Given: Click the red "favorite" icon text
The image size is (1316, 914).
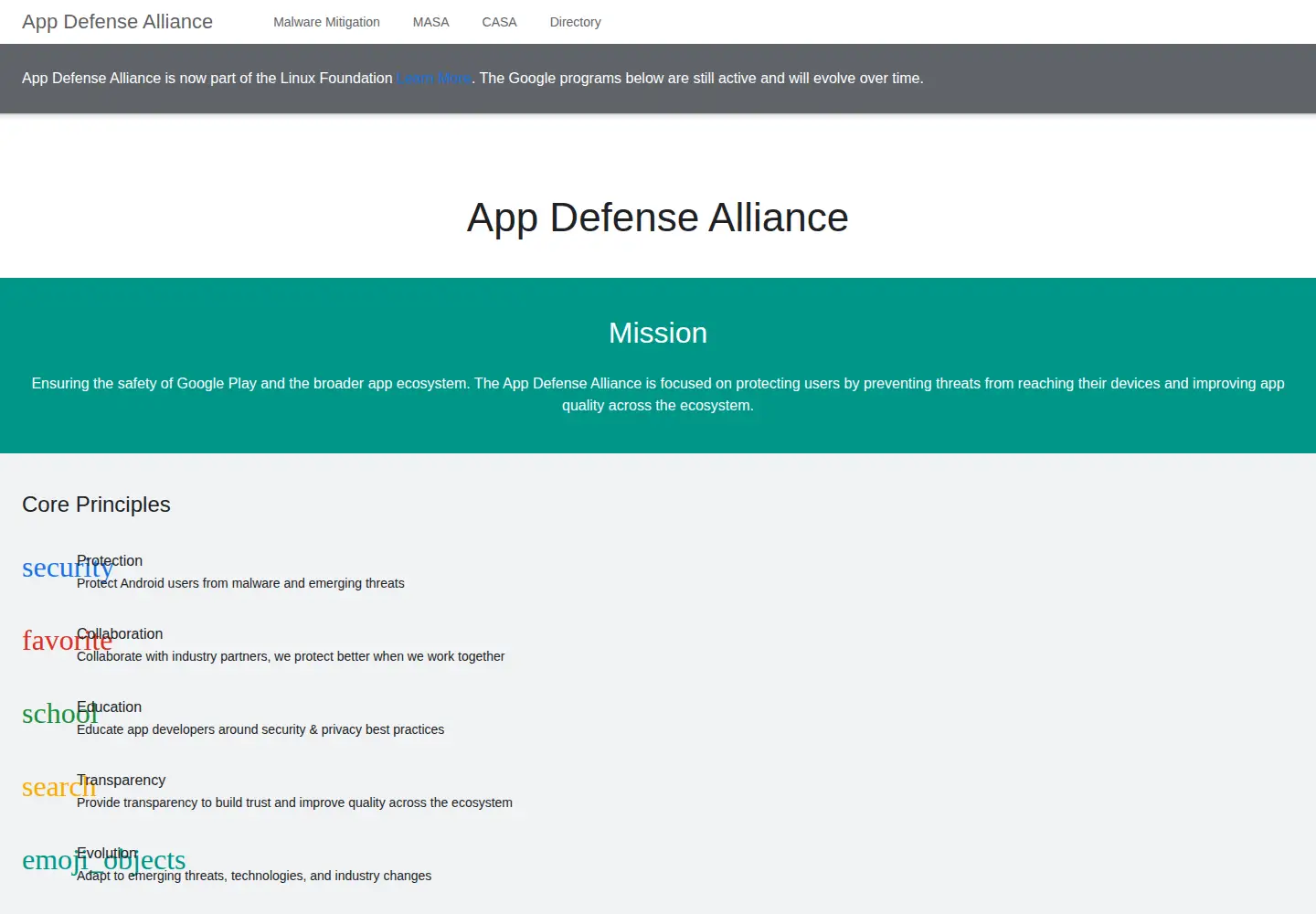Looking at the screenshot, I should [x=67, y=642].
